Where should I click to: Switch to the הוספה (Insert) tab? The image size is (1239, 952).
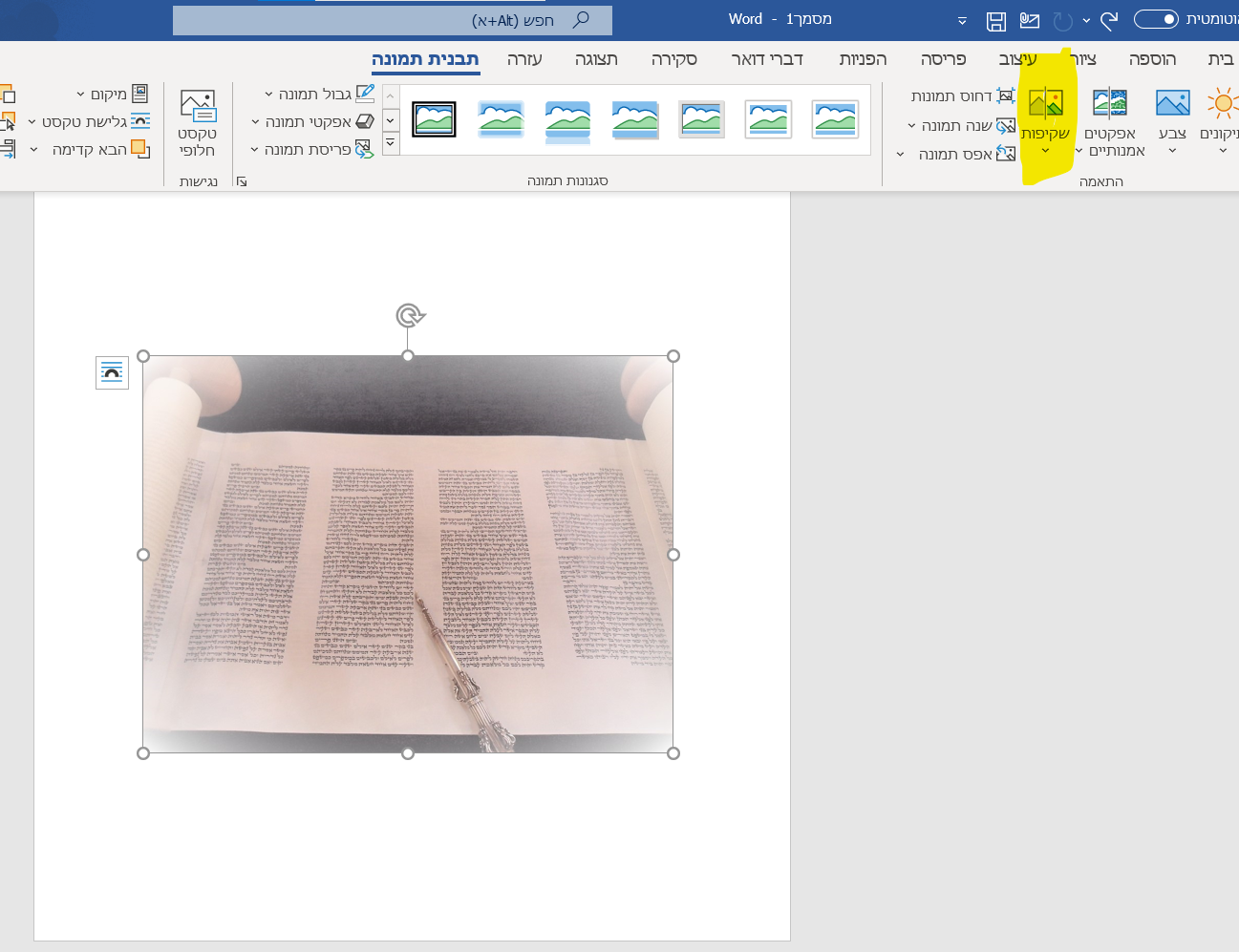[x=1152, y=59]
